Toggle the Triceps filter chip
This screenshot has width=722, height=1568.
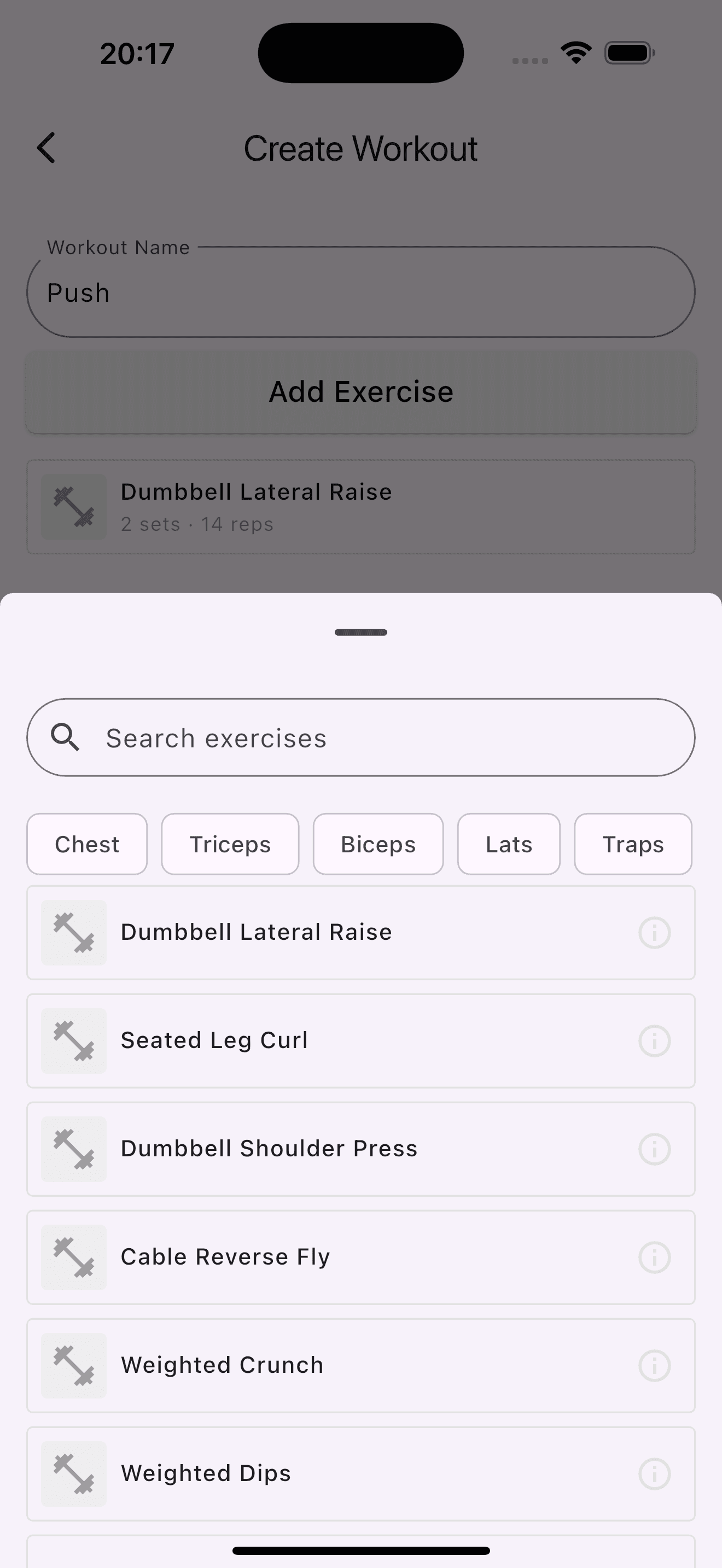[x=230, y=844]
